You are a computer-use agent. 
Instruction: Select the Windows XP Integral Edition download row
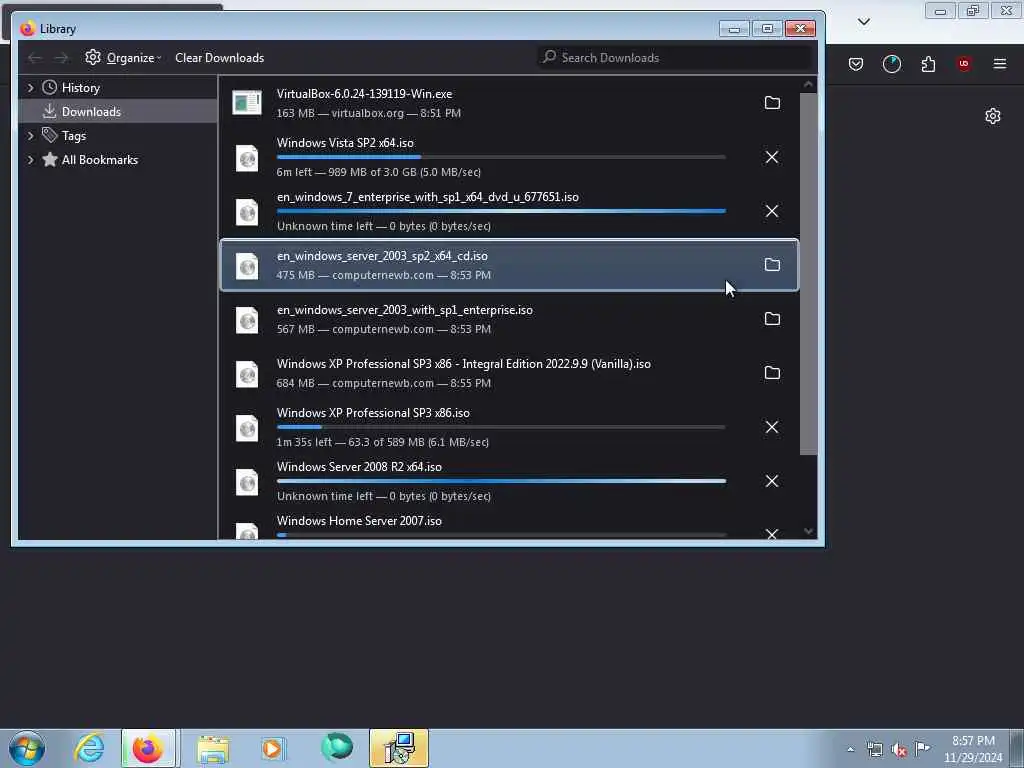(x=509, y=373)
